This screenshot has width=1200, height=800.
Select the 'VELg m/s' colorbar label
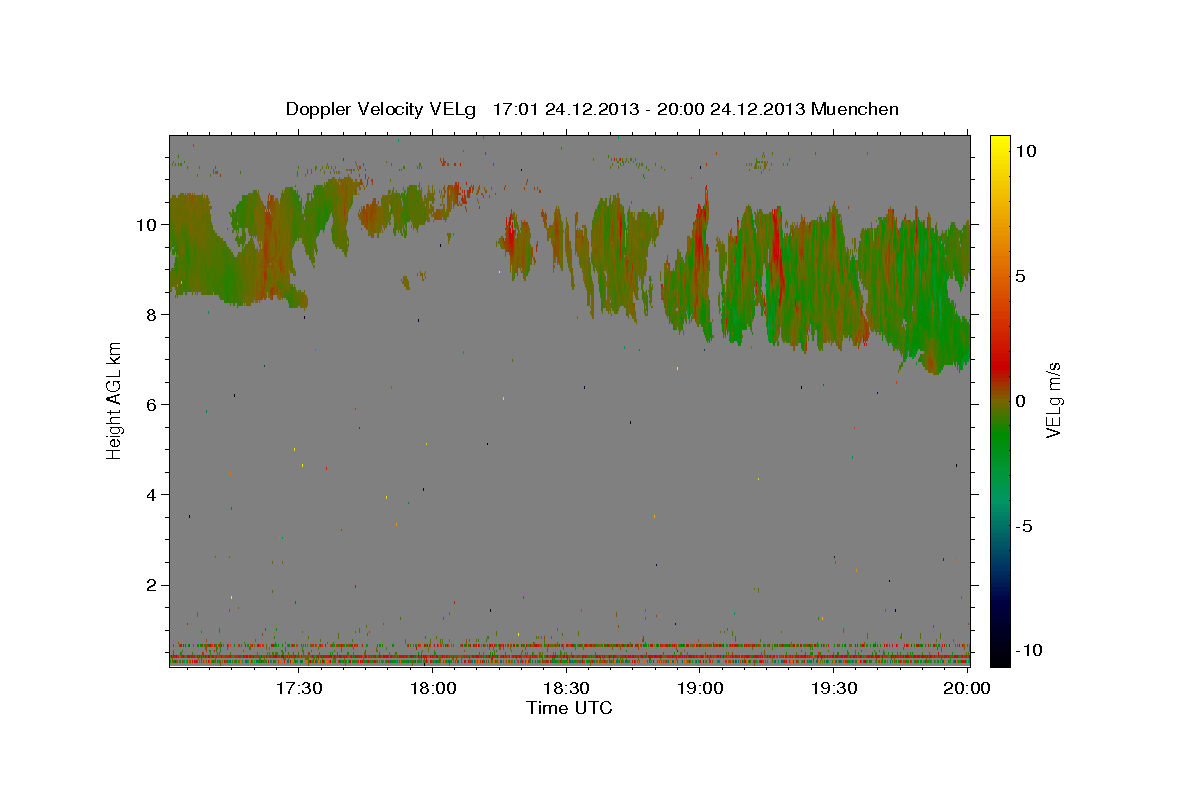(1053, 401)
